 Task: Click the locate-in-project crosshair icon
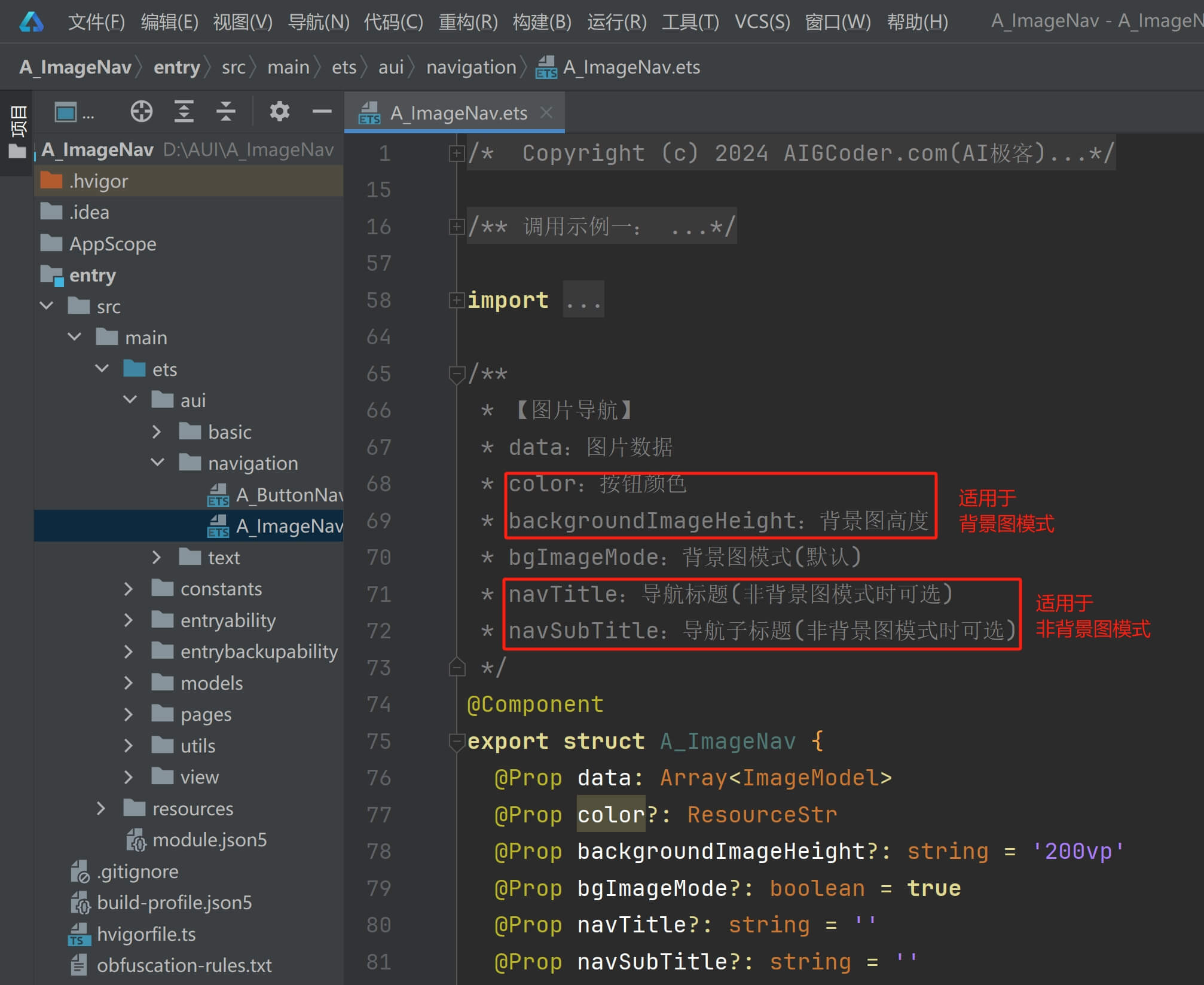pos(141,112)
